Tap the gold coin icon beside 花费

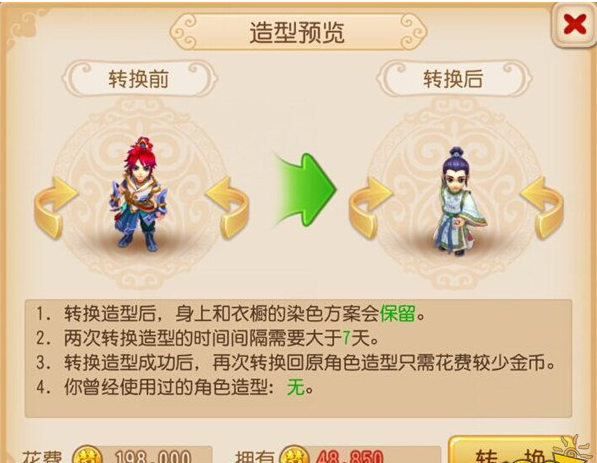(x=88, y=455)
